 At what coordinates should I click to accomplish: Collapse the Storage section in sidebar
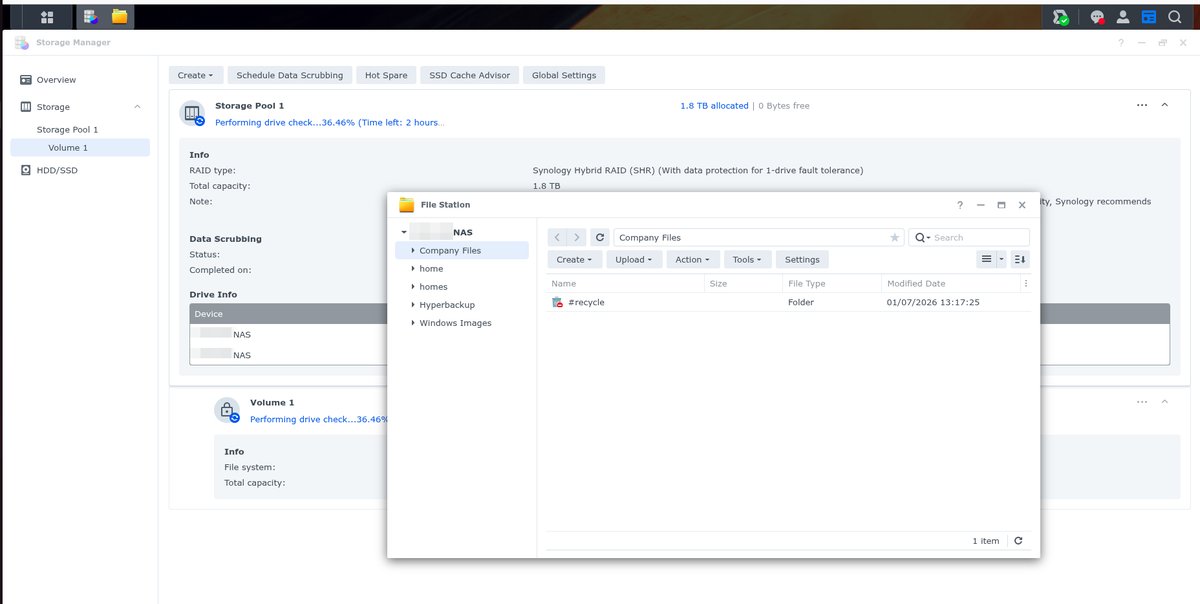[137, 106]
